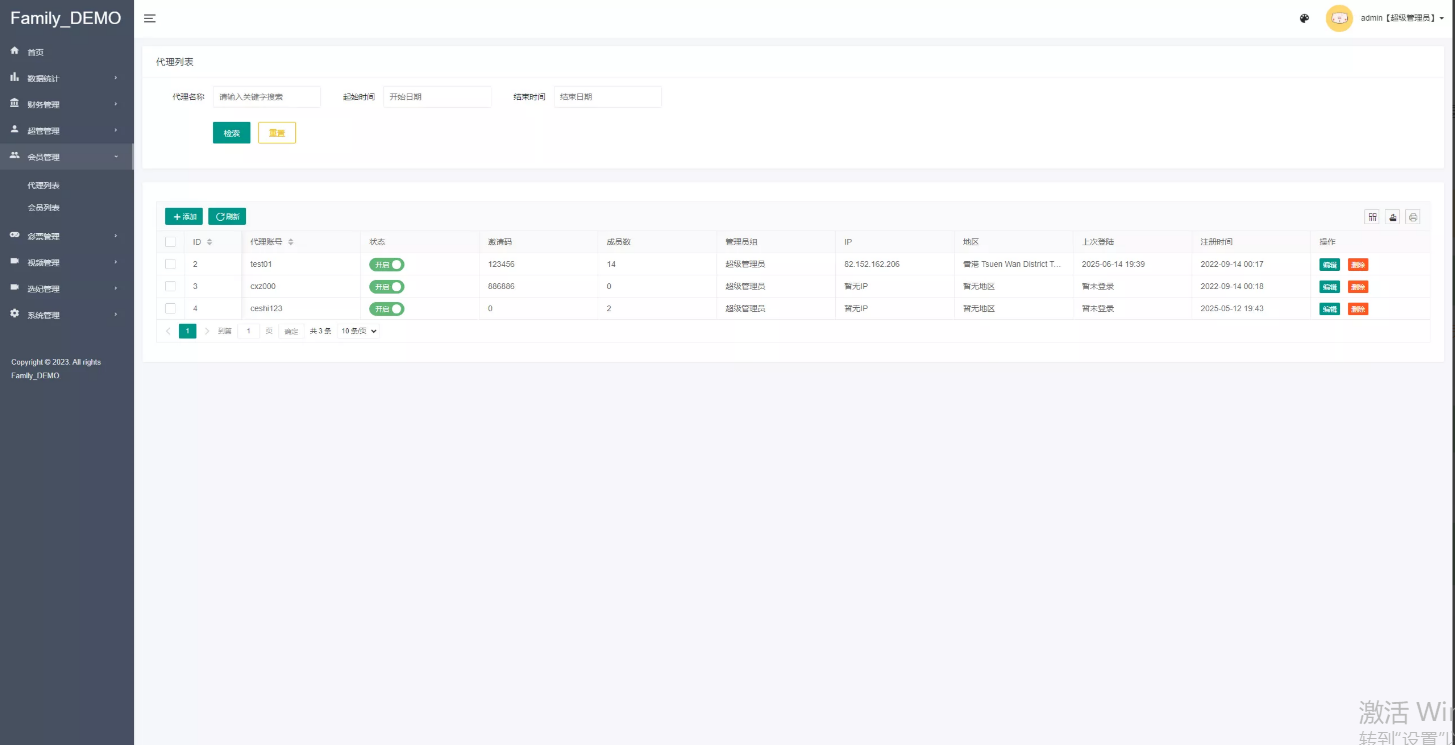Click the 开始日期 date input field

click(437, 97)
